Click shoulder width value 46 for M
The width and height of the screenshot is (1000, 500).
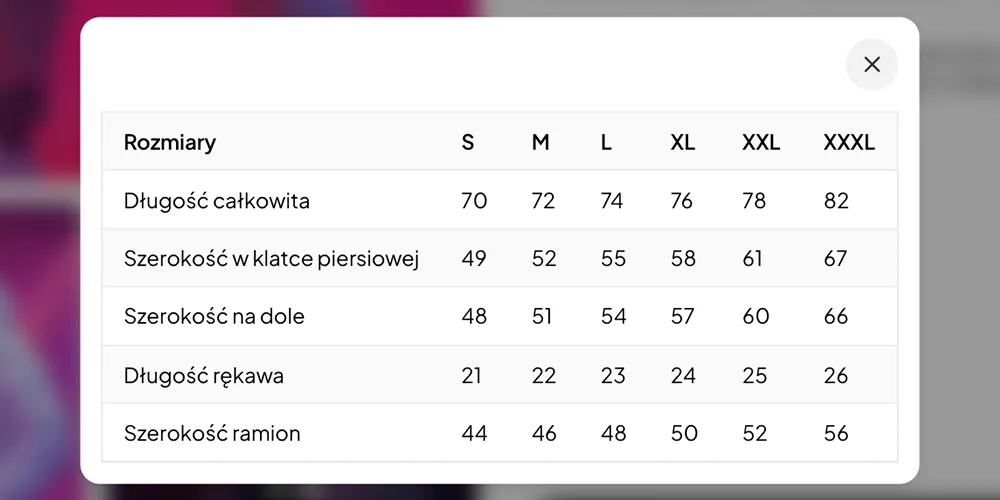click(544, 434)
